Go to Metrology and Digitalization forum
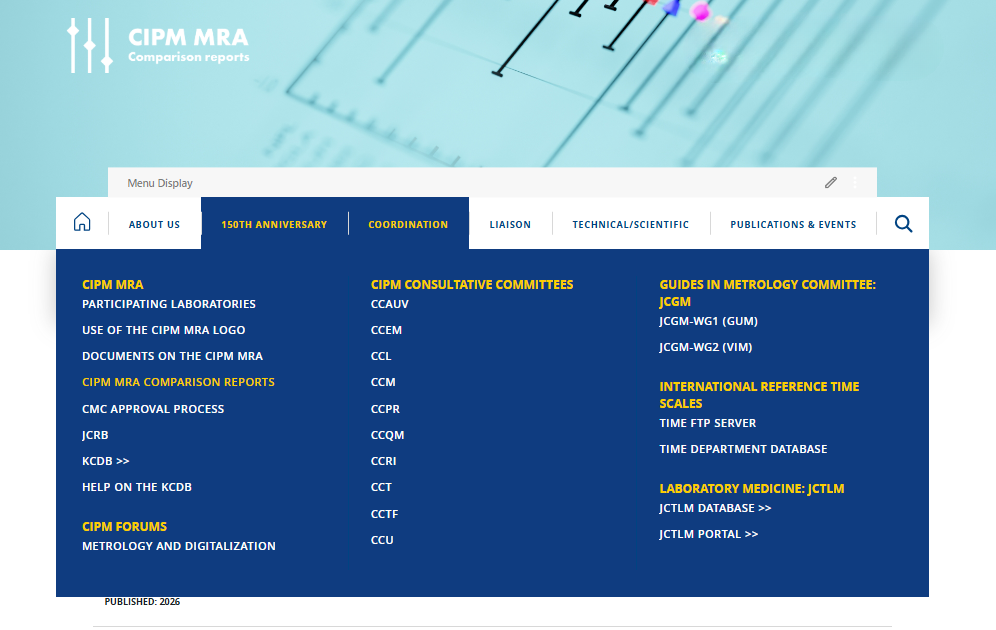The height and width of the screenshot is (630, 996). tap(179, 546)
